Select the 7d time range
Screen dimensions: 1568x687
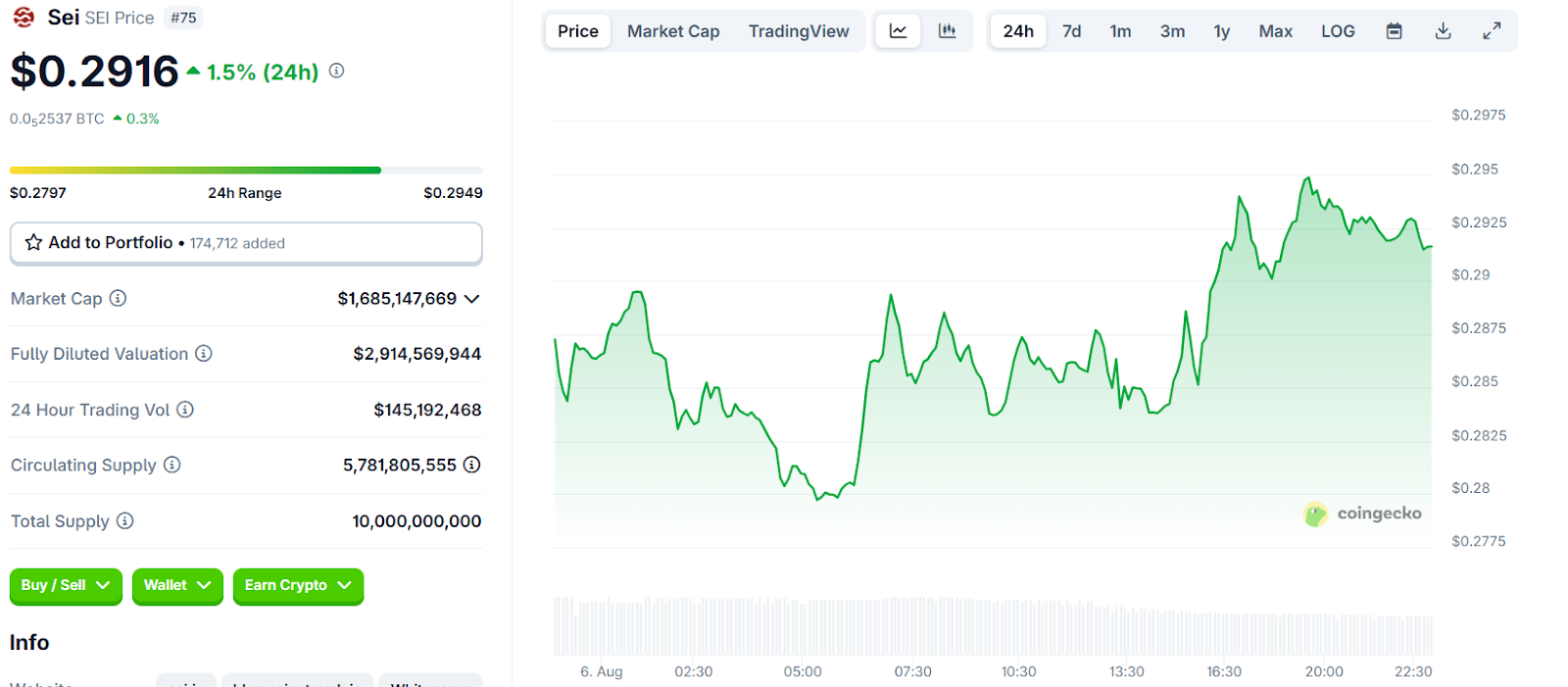point(1072,31)
